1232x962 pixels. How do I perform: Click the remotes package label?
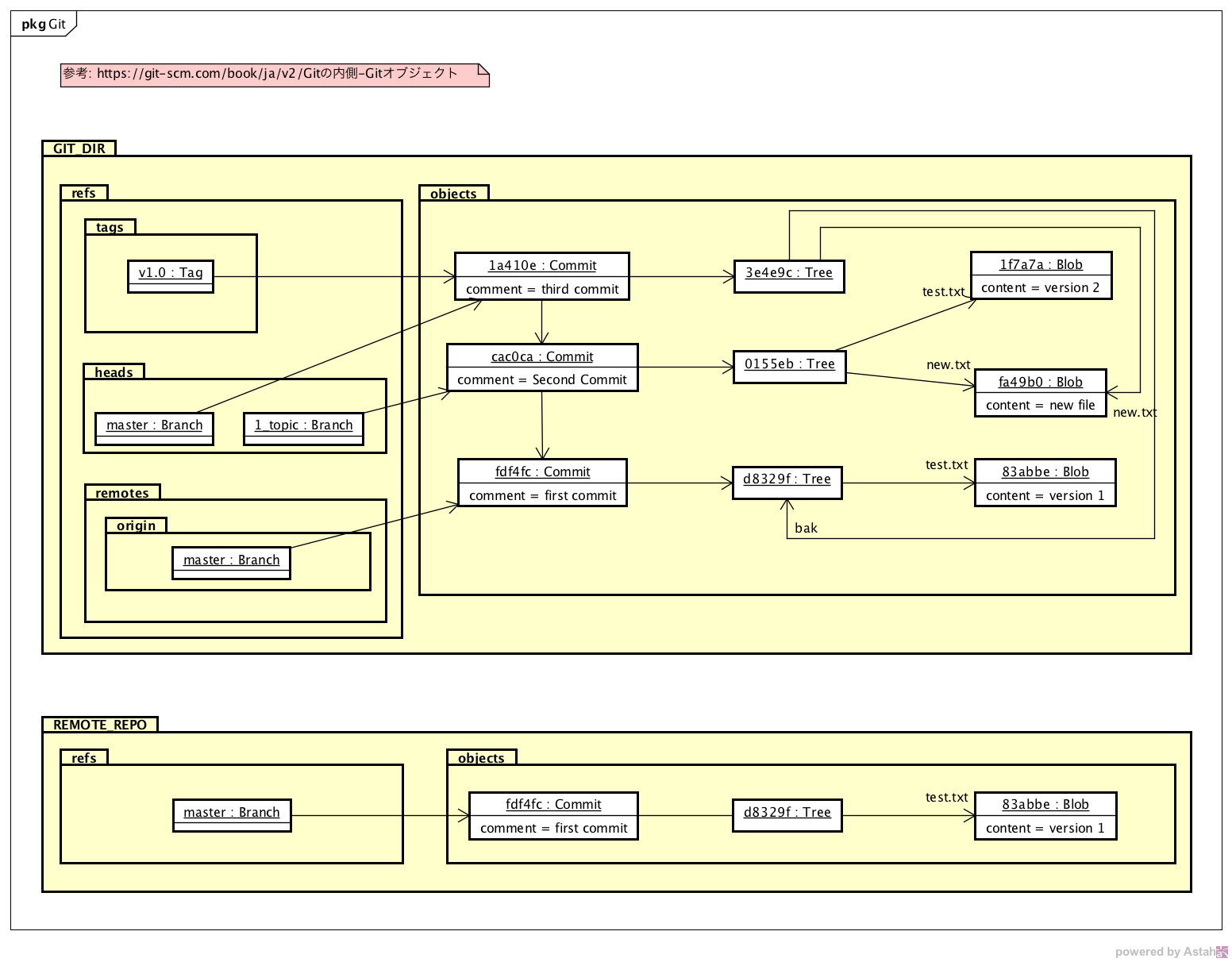click(x=122, y=493)
